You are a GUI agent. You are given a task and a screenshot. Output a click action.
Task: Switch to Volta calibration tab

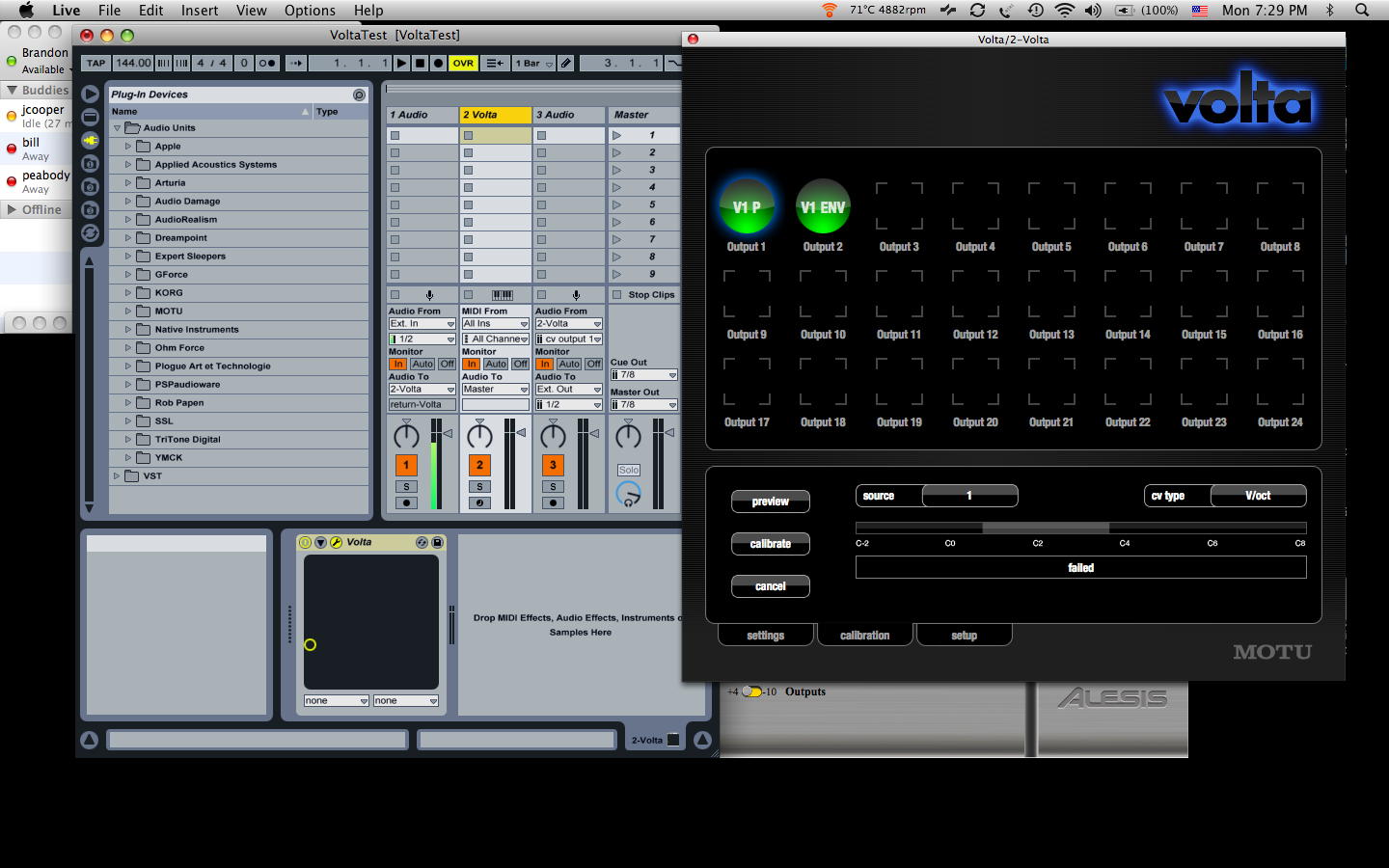click(865, 636)
